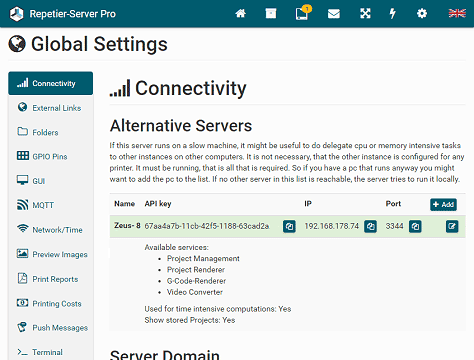The image size is (474, 360).
Task: Open the language flag selector
Action: click(x=457, y=13)
